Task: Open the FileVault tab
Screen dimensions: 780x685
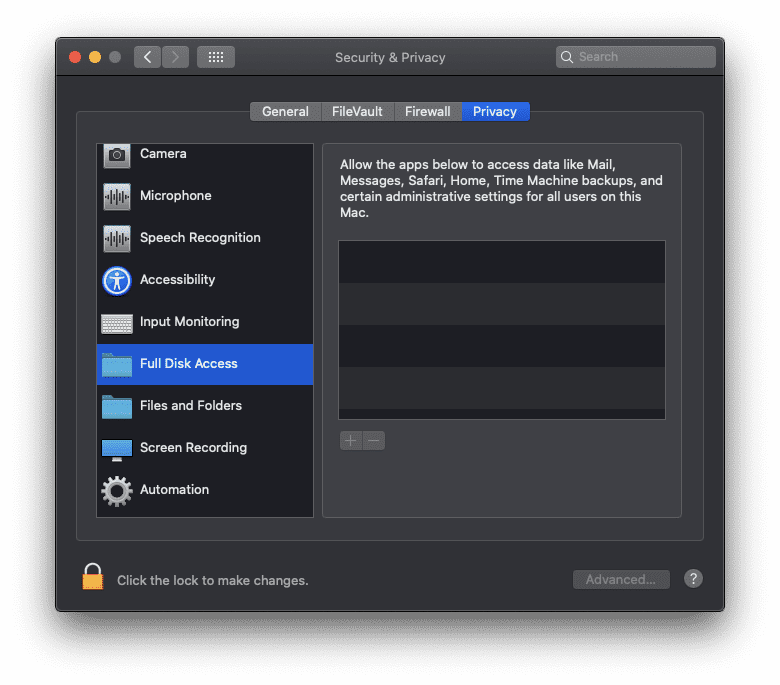Action: pyautogui.click(x=357, y=112)
